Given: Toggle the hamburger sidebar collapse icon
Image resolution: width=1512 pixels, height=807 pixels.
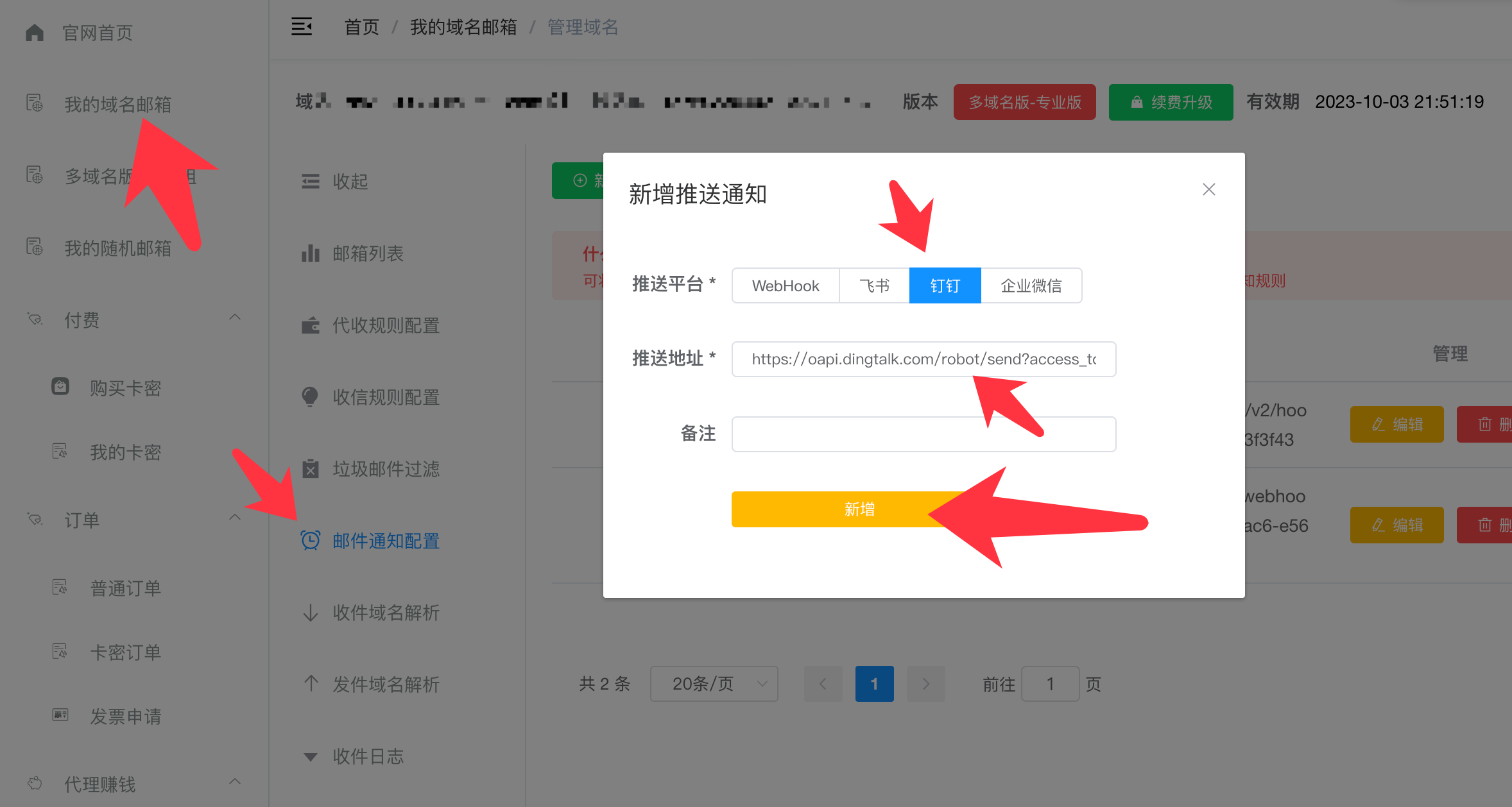Looking at the screenshot, I should click(x=302, y=27).
